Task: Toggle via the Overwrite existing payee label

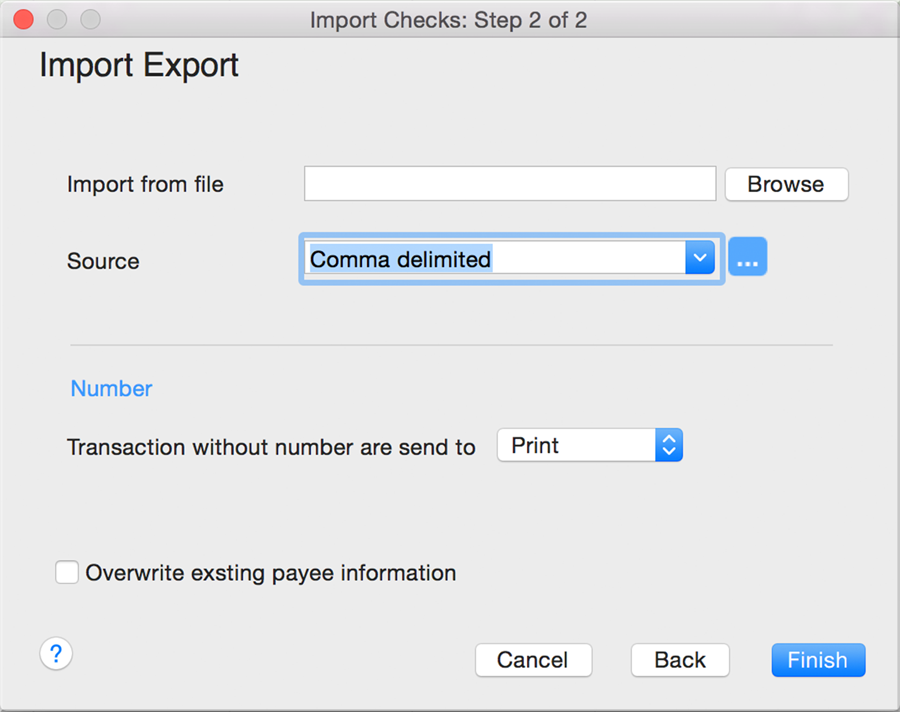Action: tap(271, 573)
